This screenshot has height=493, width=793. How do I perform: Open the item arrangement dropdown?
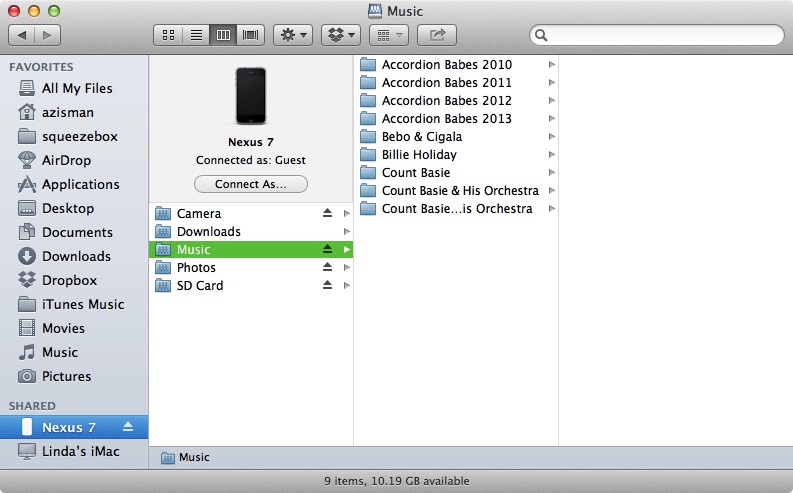pos(388,35)
